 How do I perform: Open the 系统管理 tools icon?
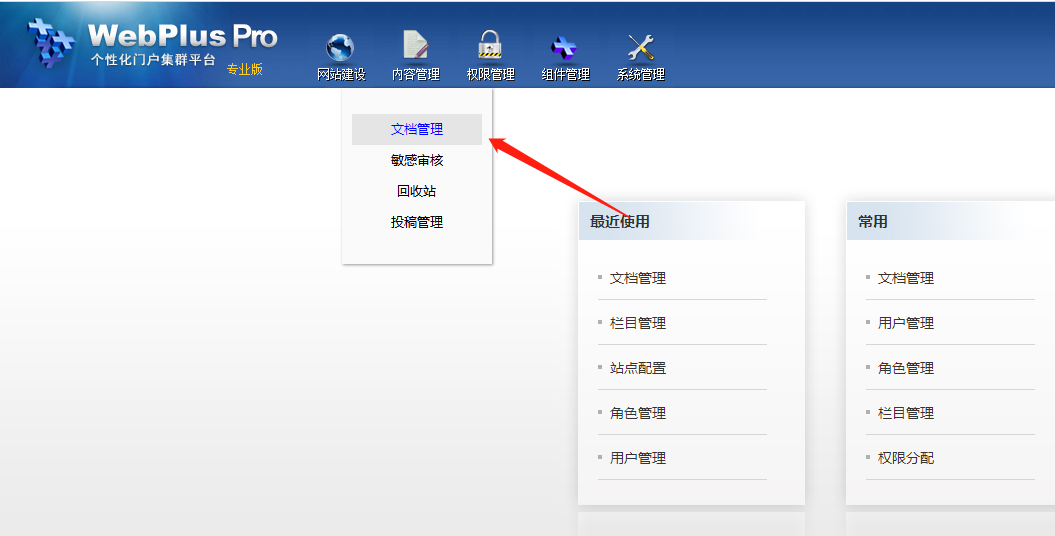(640, 47)
